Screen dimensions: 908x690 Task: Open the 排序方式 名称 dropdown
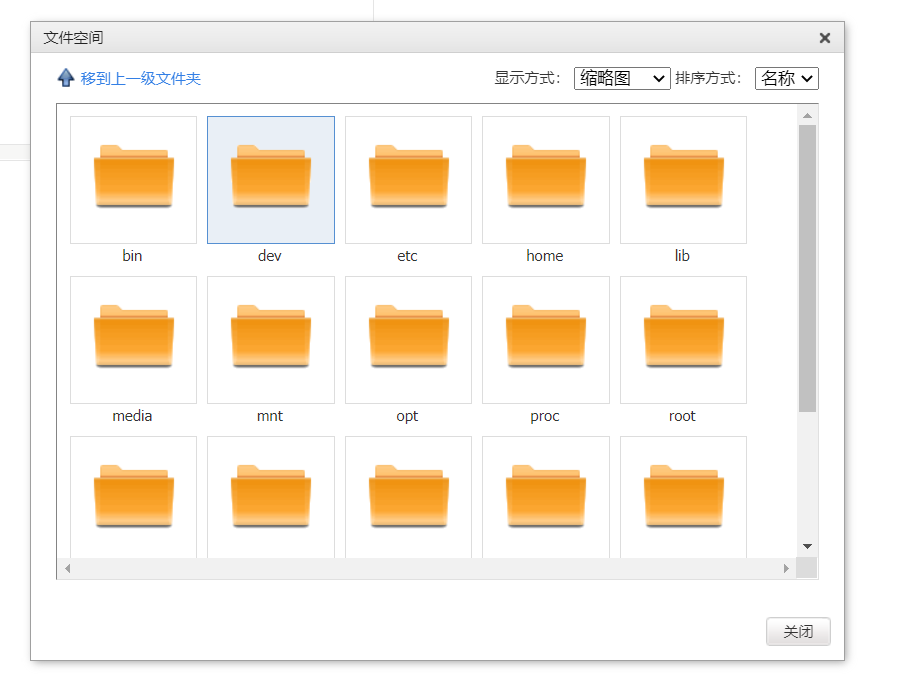786,78
